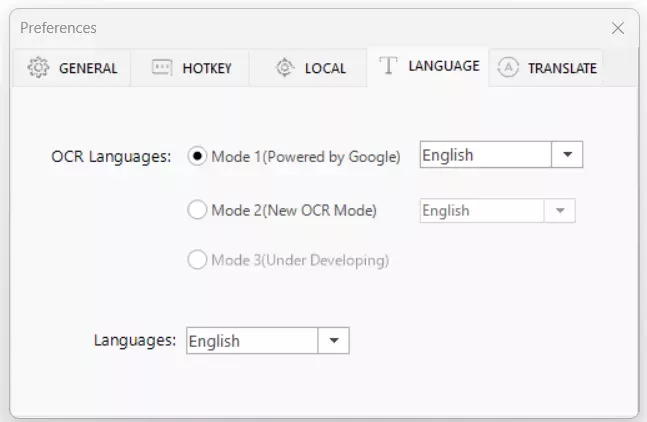Select Mode 3 (Under Developing) radio

pos(198,260)
